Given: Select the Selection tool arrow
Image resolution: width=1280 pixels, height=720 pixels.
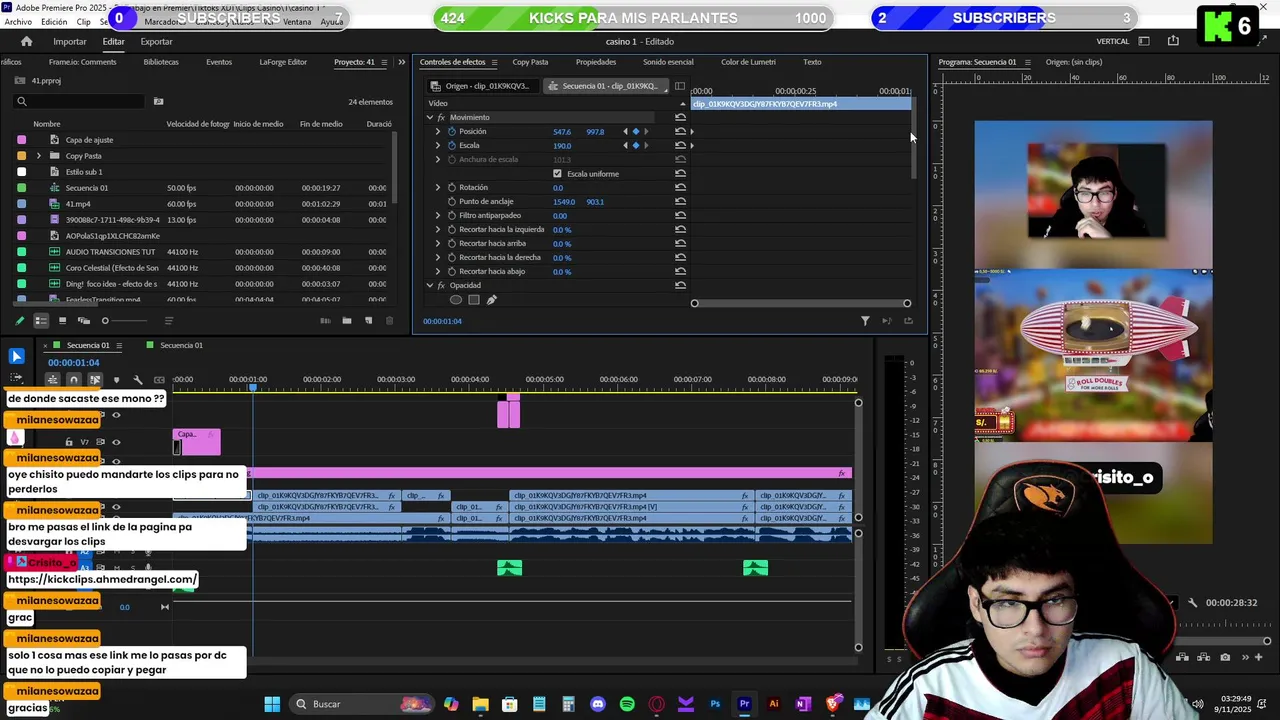Looking at the screenshot, I should 16,356.
